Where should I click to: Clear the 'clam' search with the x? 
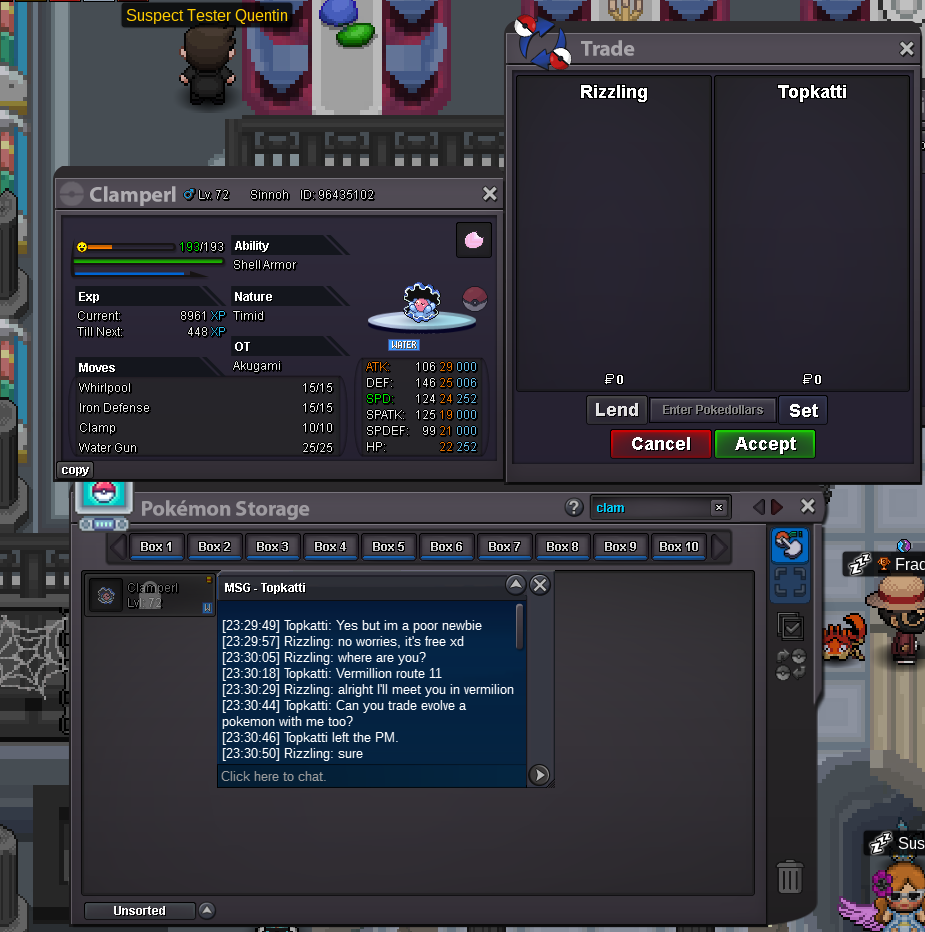coord(718,508)
